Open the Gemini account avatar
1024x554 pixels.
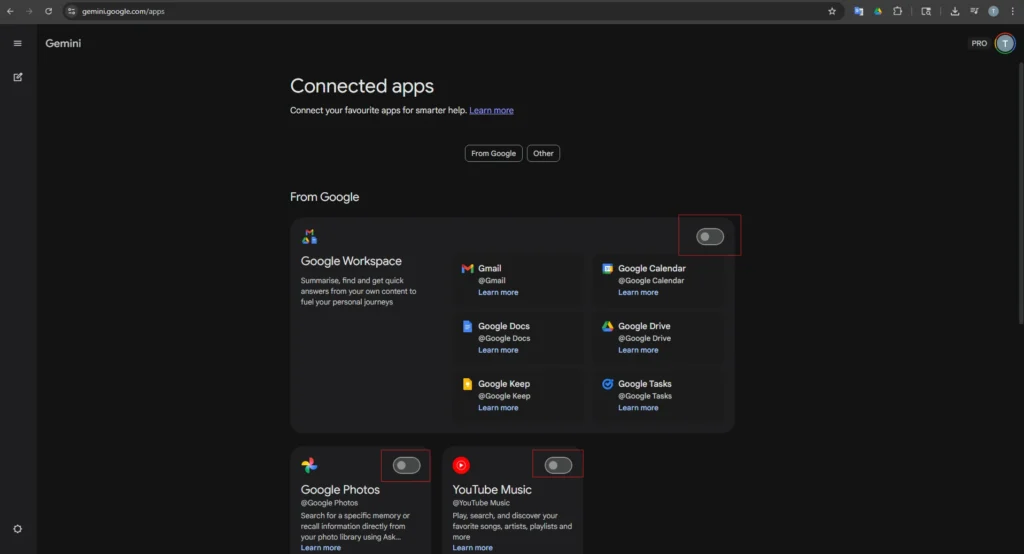coord(1005,43)
